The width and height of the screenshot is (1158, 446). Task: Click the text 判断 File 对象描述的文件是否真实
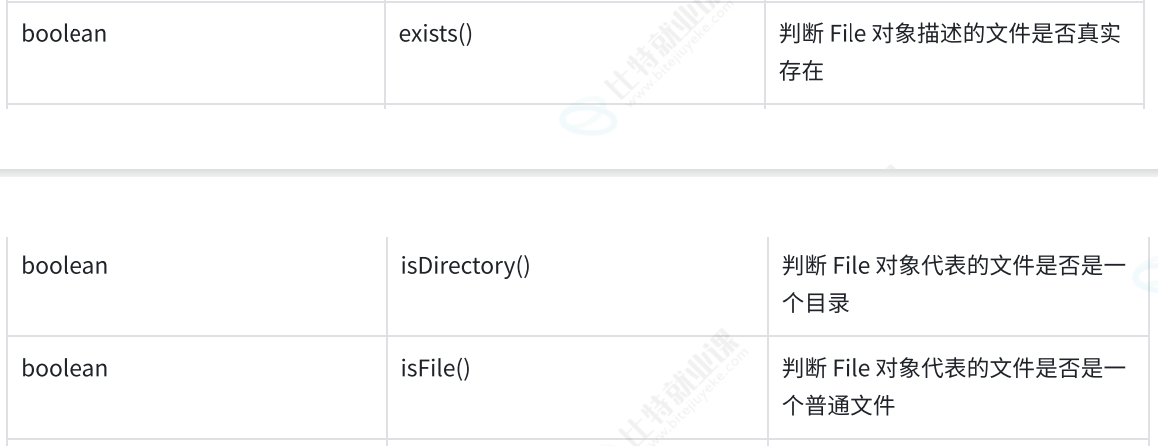(950, 34)
